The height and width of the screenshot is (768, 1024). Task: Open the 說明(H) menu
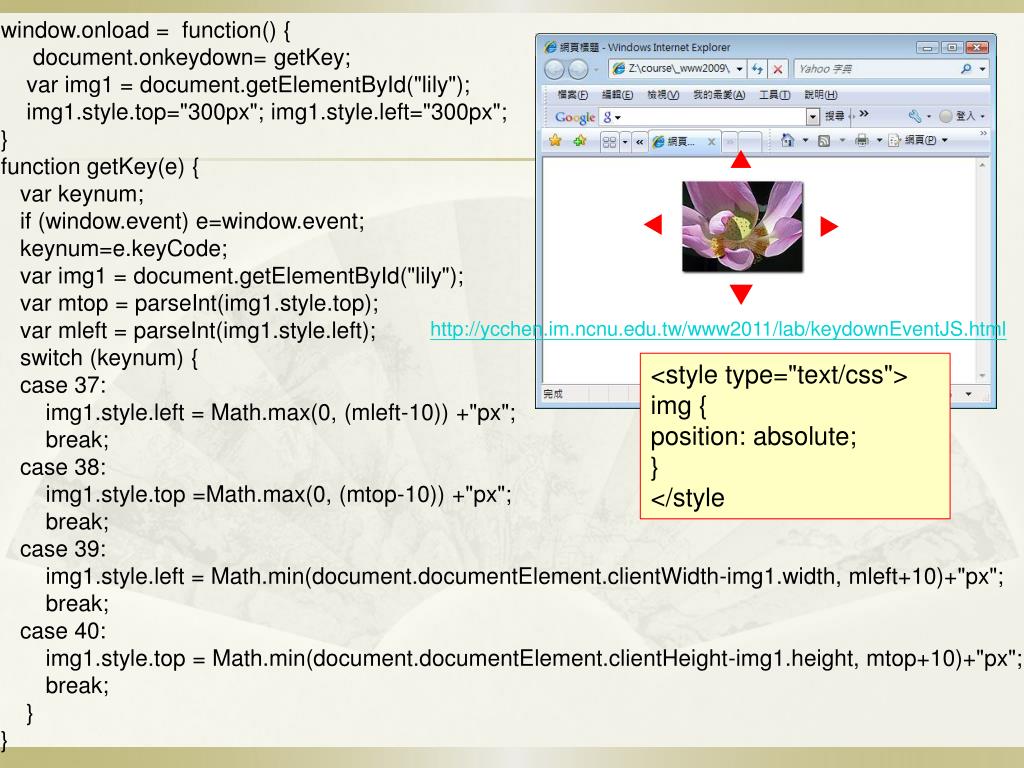(x=821, y=95)
